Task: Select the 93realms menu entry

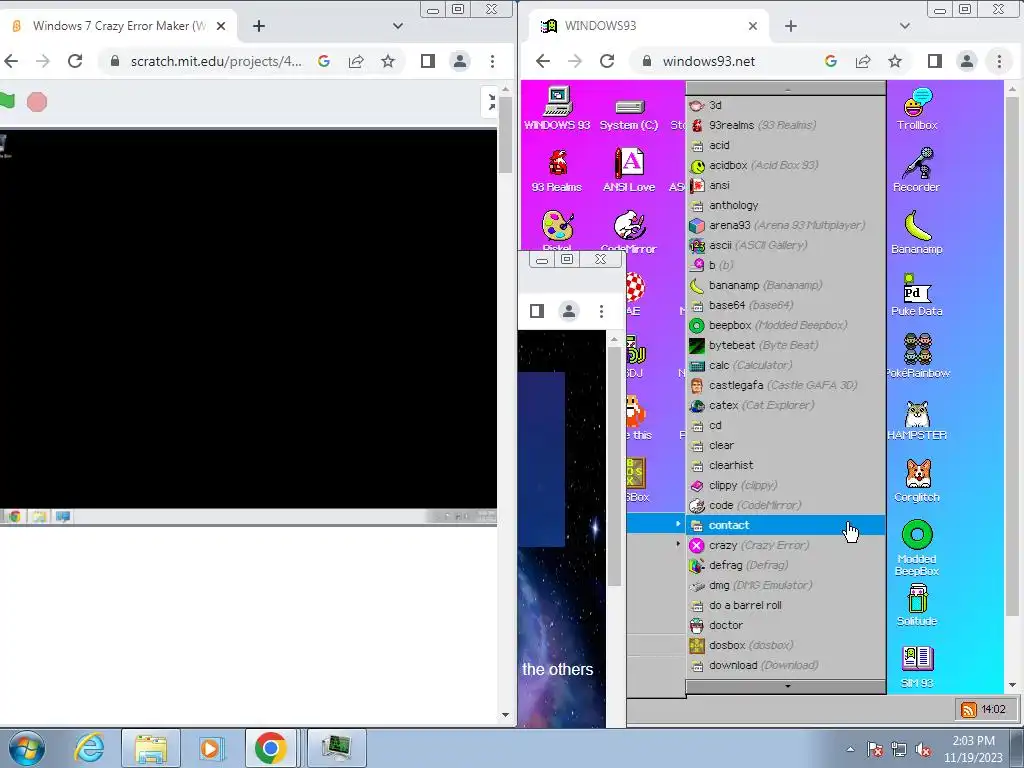Action: [786, 125]
